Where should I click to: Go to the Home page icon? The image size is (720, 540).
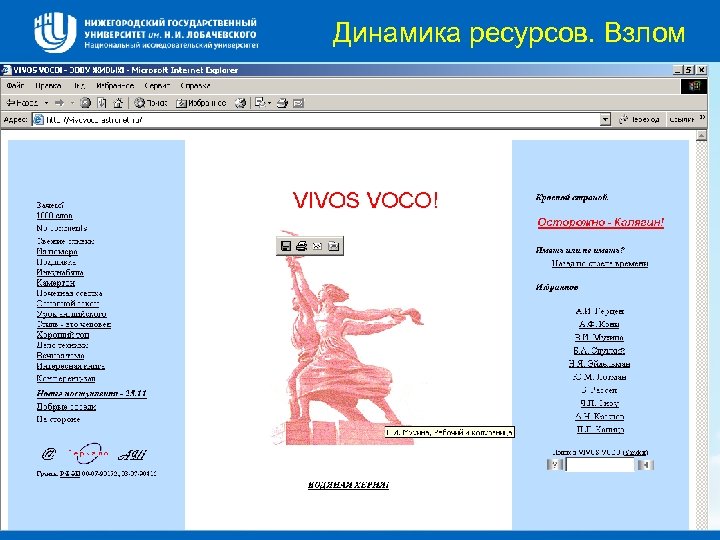click(118, 103)
